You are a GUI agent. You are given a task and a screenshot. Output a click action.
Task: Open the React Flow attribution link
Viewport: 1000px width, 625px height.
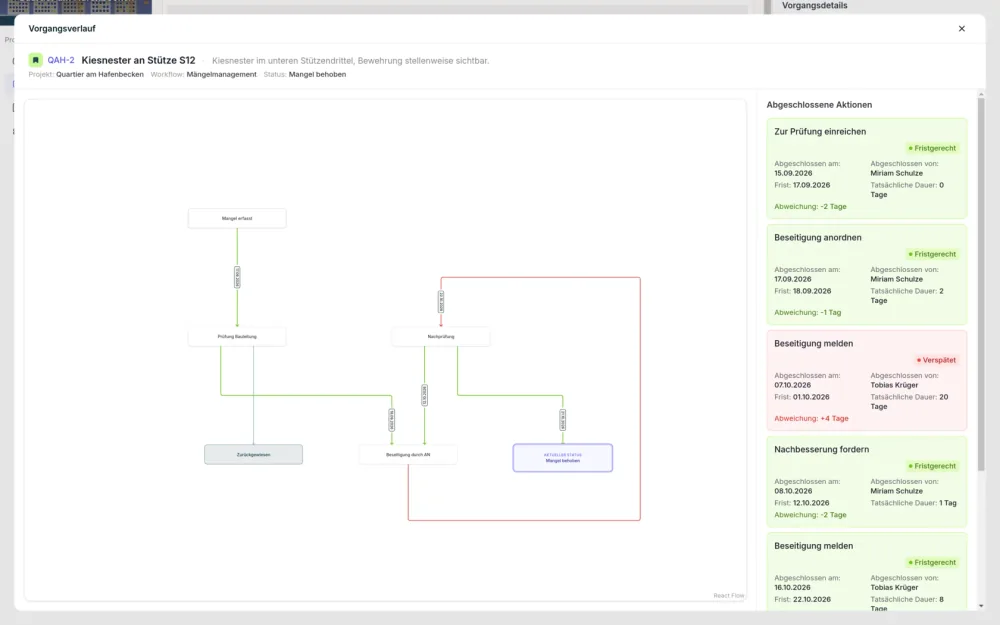click(728, 596)
